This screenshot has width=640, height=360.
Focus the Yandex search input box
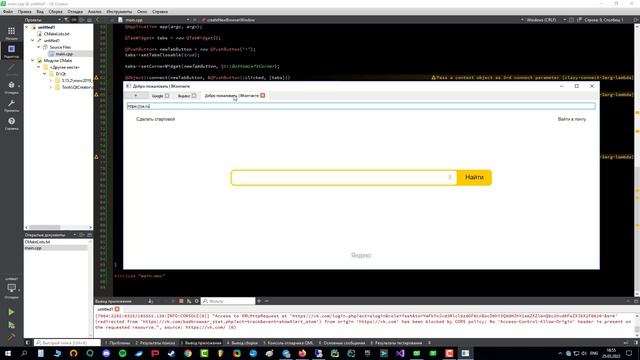pyautogui.click(x=344, y=178)
